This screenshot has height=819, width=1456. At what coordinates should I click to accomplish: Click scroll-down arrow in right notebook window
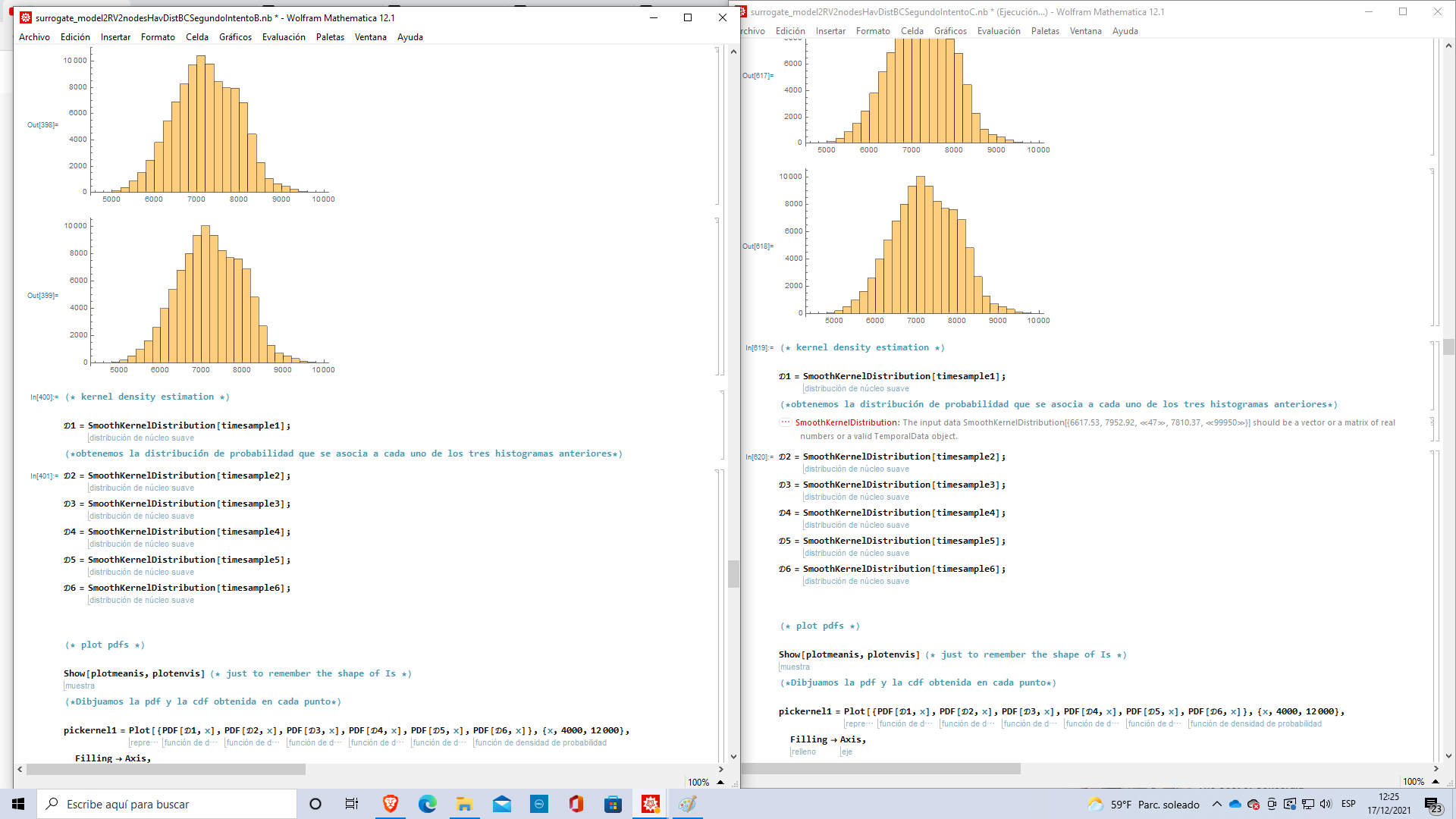pyautogui.click(x=1448, y=755)
